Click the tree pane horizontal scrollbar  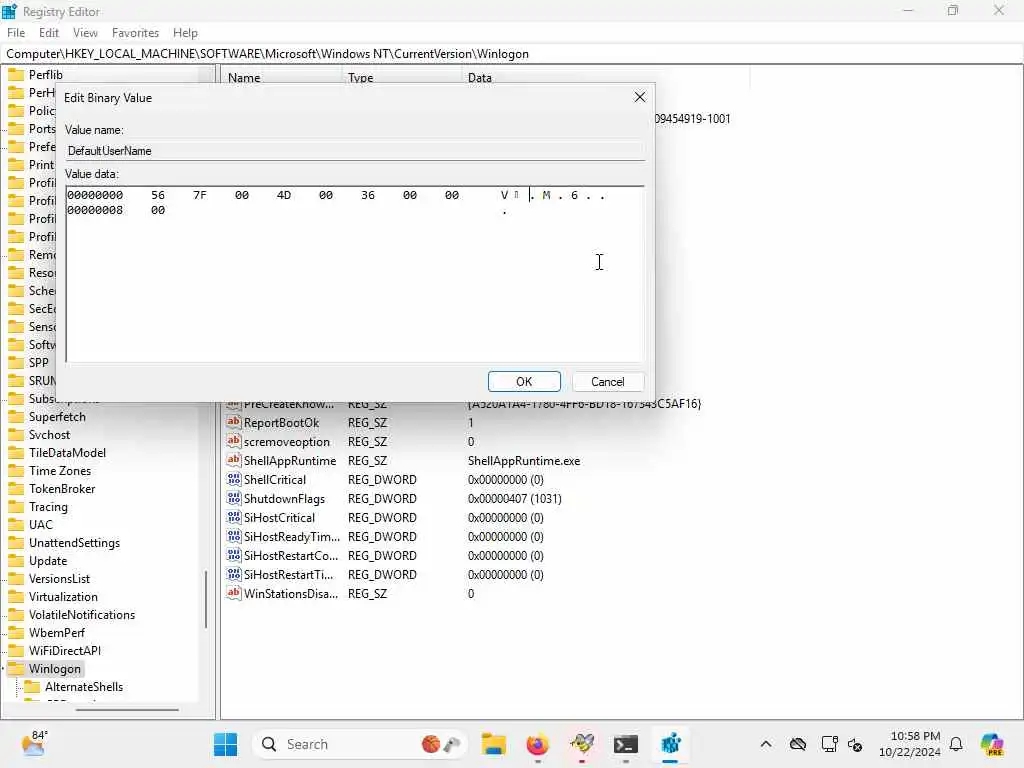pyautogui.click(x=127, y=710)
